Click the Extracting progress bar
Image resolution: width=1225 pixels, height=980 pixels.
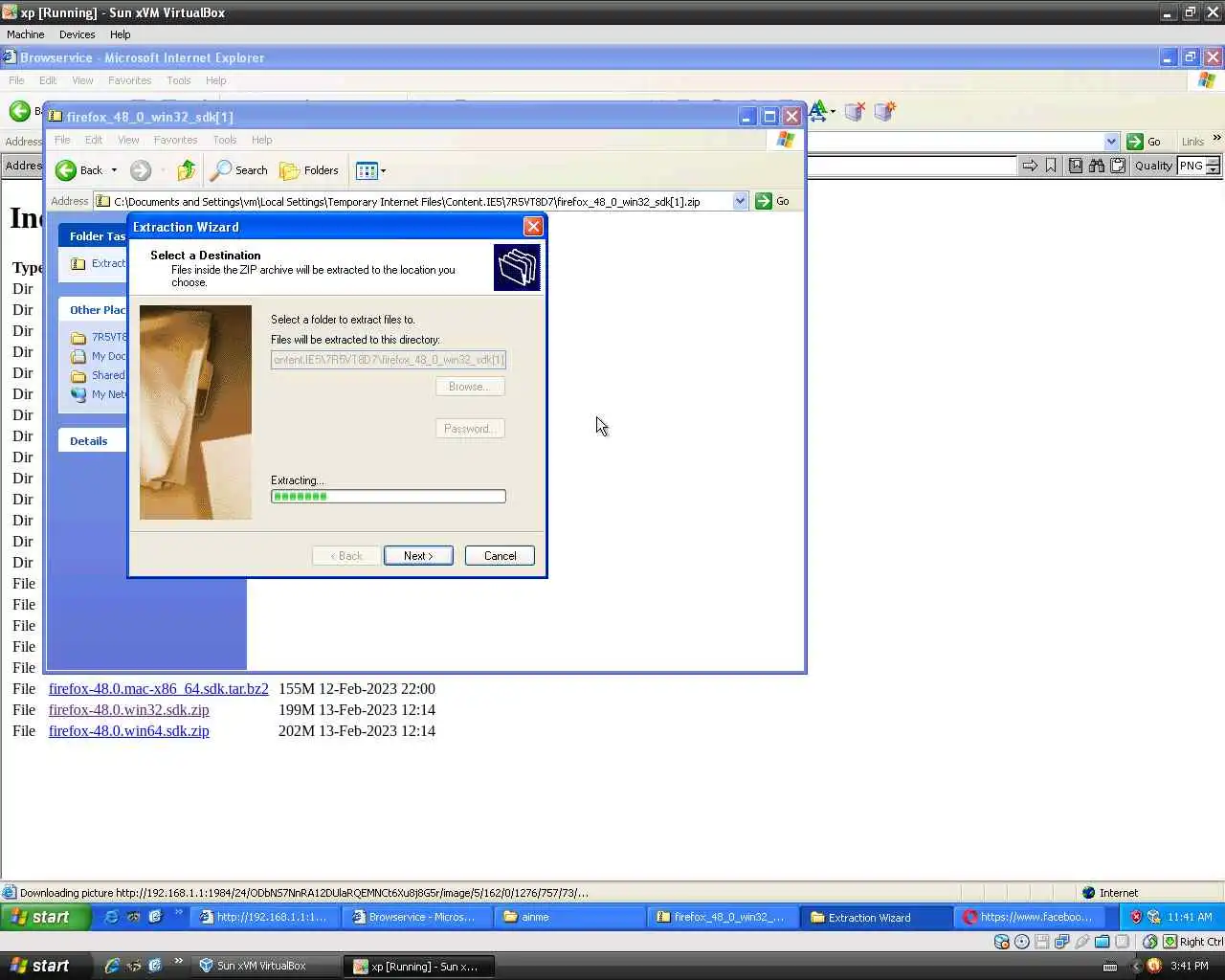tap(388, 497)
